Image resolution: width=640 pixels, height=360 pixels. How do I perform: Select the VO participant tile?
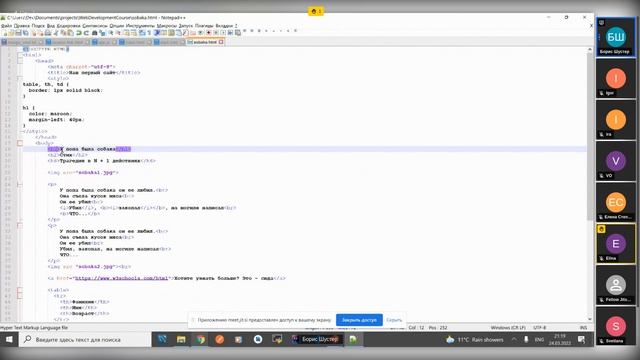coord(616,161)
